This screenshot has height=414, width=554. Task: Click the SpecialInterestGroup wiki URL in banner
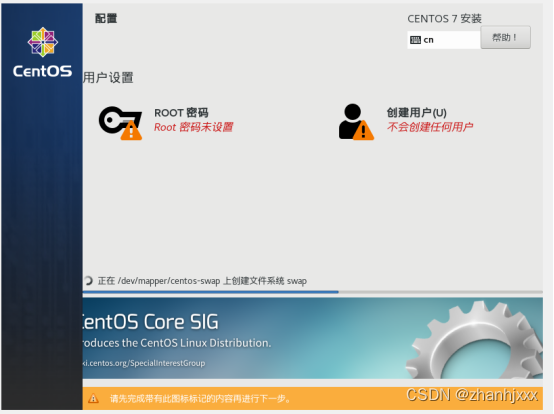pos(144,363)
